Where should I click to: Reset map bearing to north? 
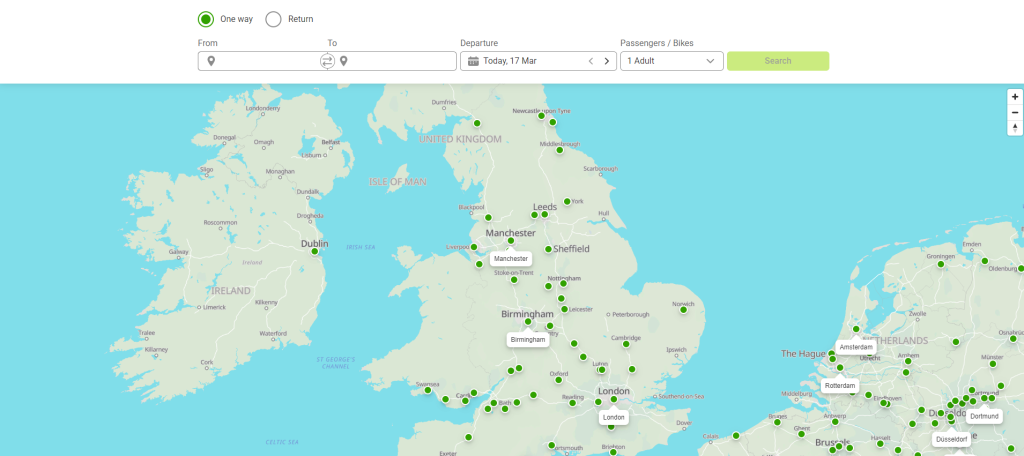[x=1015, y=128]
